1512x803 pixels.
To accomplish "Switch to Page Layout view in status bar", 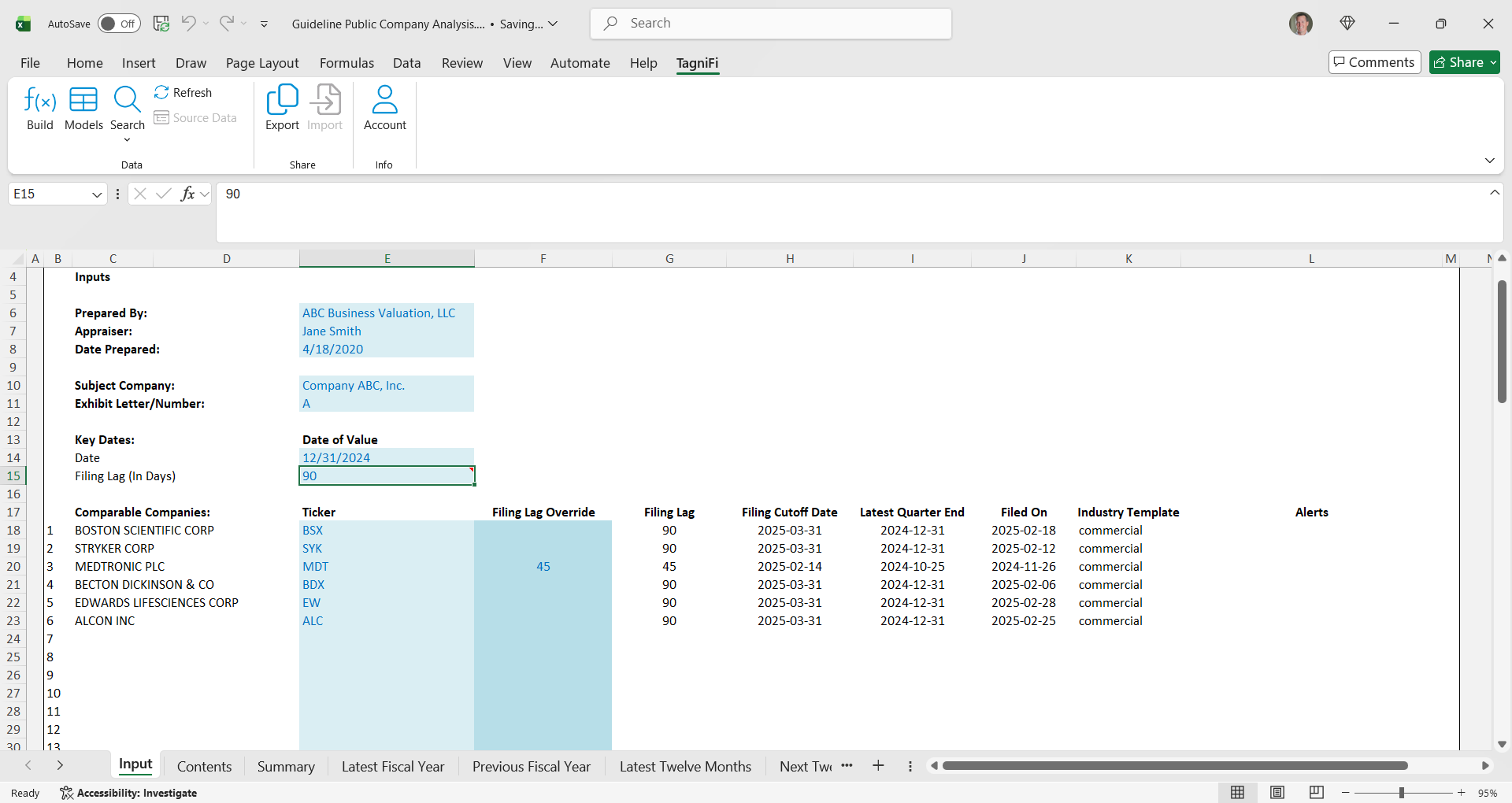I will (x=1277, y=793).
